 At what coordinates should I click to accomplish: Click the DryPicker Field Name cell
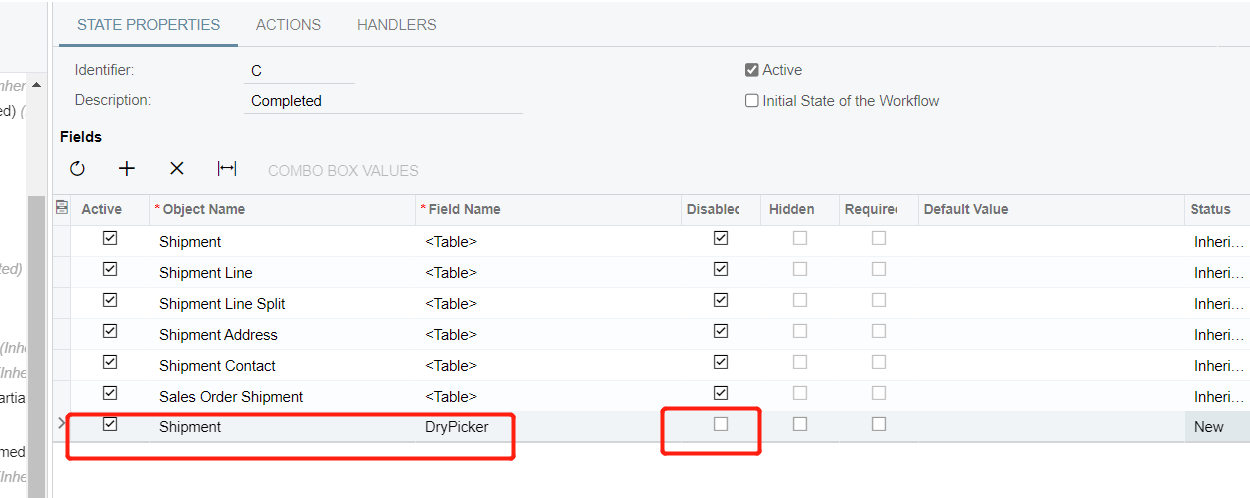coord(547,427)
